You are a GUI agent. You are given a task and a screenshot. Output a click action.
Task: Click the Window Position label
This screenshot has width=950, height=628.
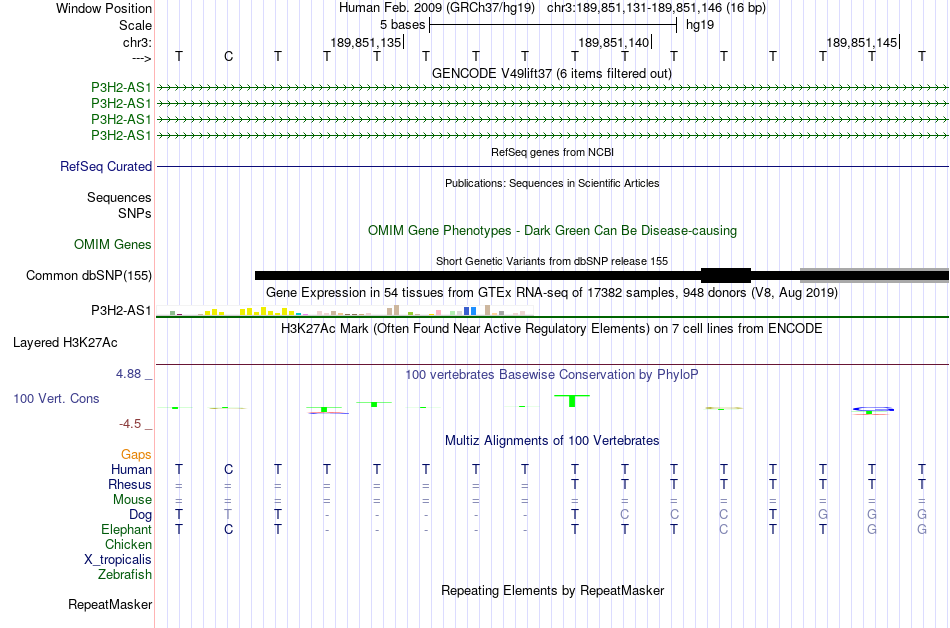click(x=104, y=8)
